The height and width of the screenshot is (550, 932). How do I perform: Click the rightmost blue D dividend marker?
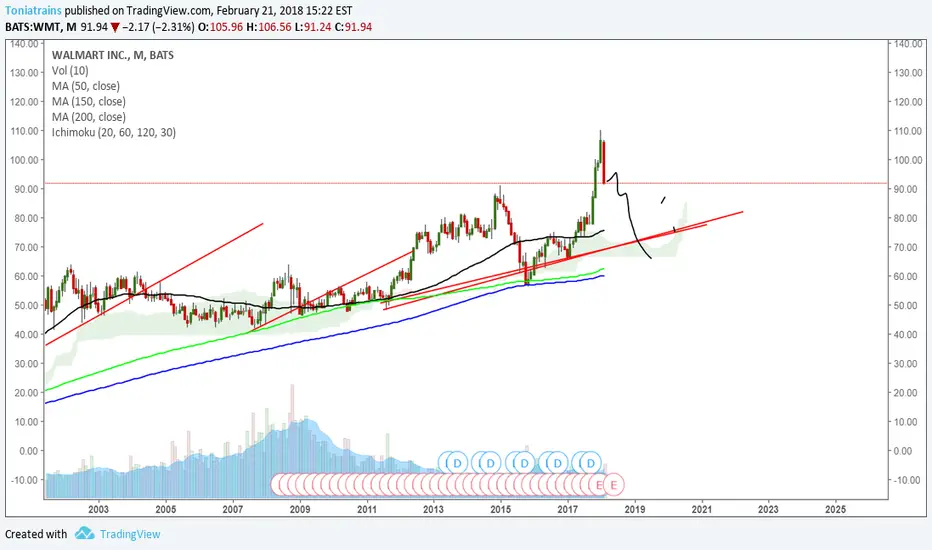click(x=591, y=463)
